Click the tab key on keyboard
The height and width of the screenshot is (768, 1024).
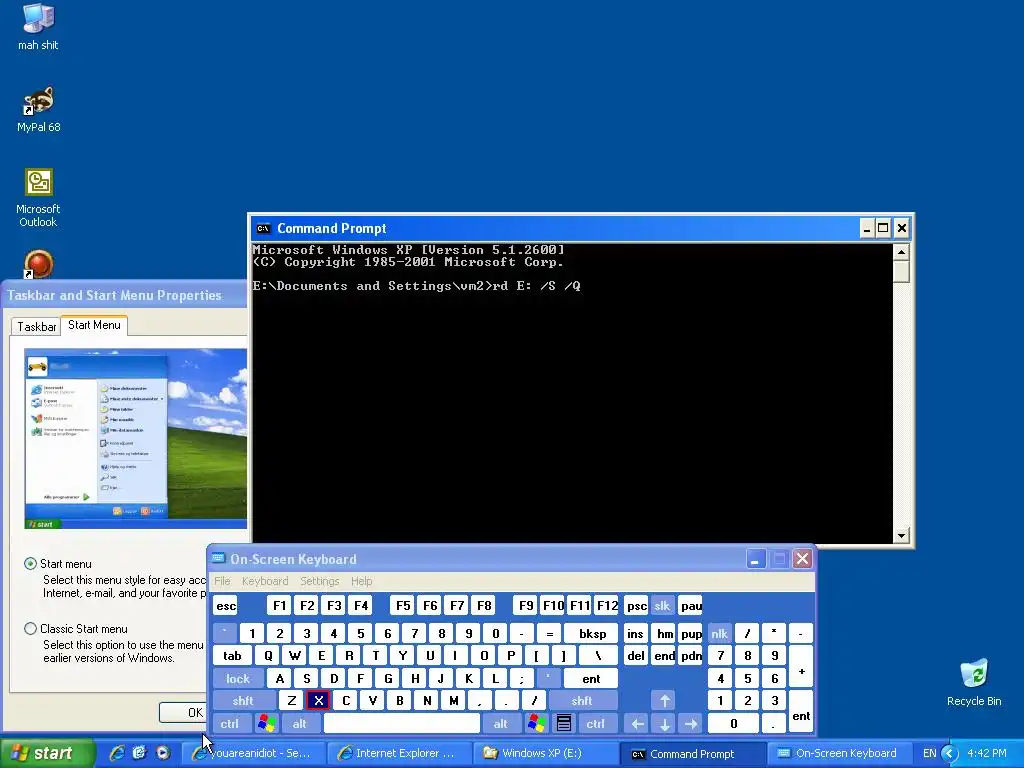click(232, 656)
